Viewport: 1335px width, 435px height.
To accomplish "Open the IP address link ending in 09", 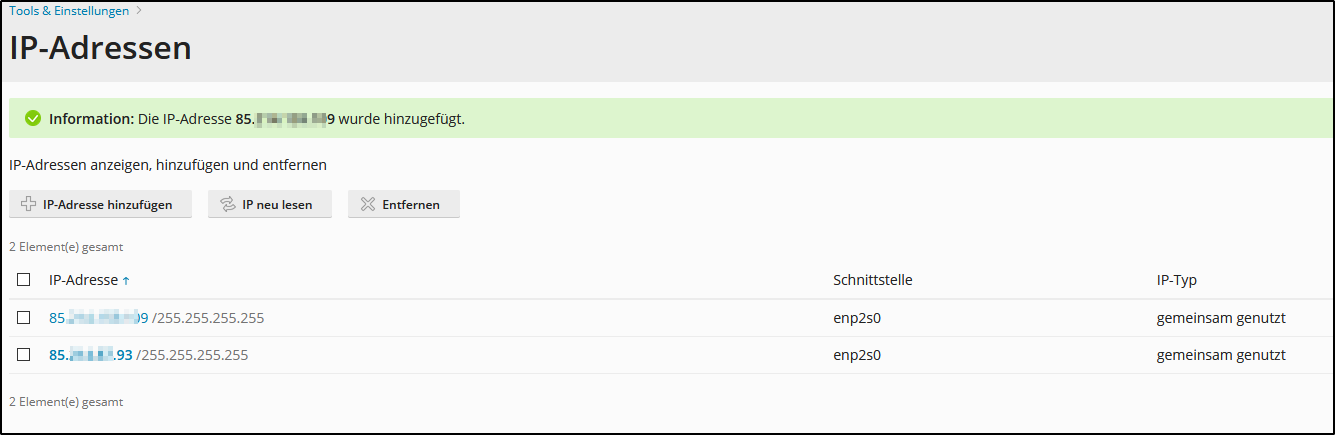I will click(x=98, y=318).
